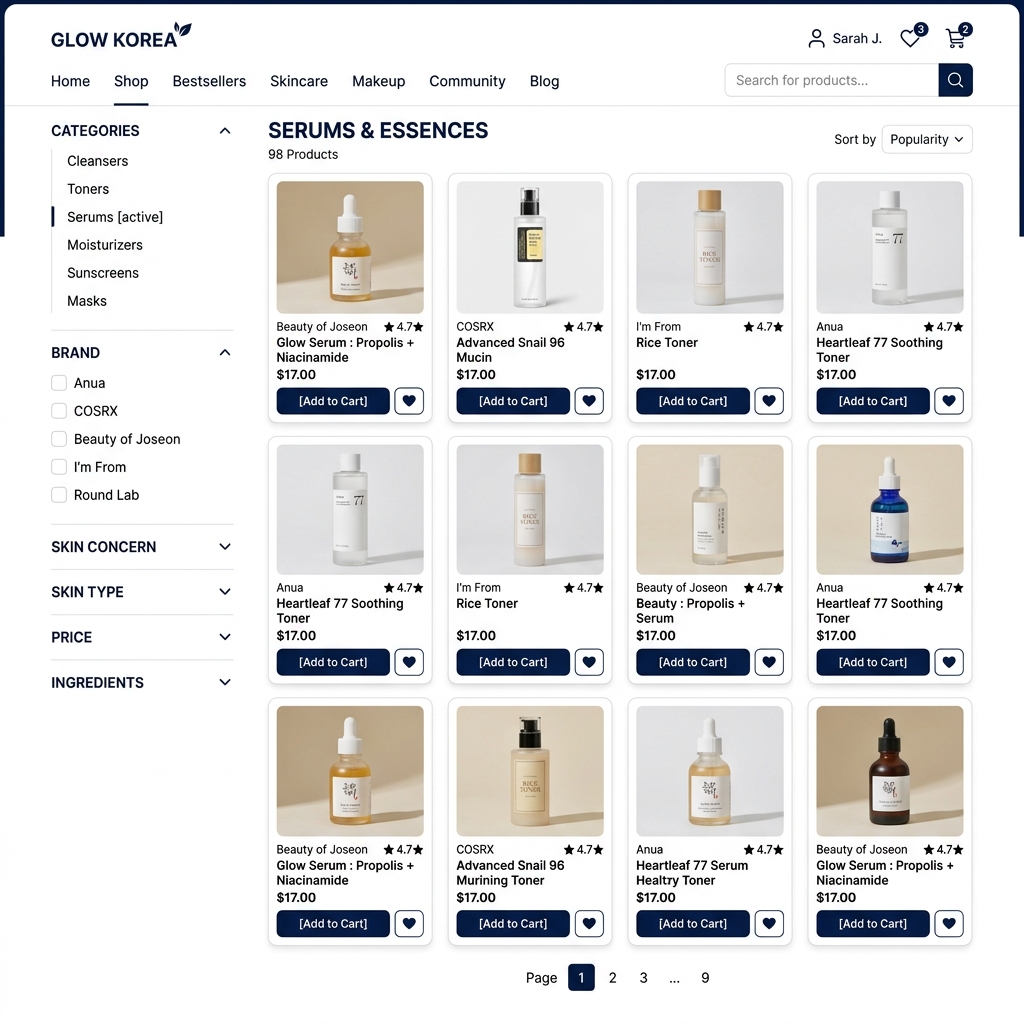Check the Anua brand filter
The image size is (1024, 1024).
pos(59,383)
